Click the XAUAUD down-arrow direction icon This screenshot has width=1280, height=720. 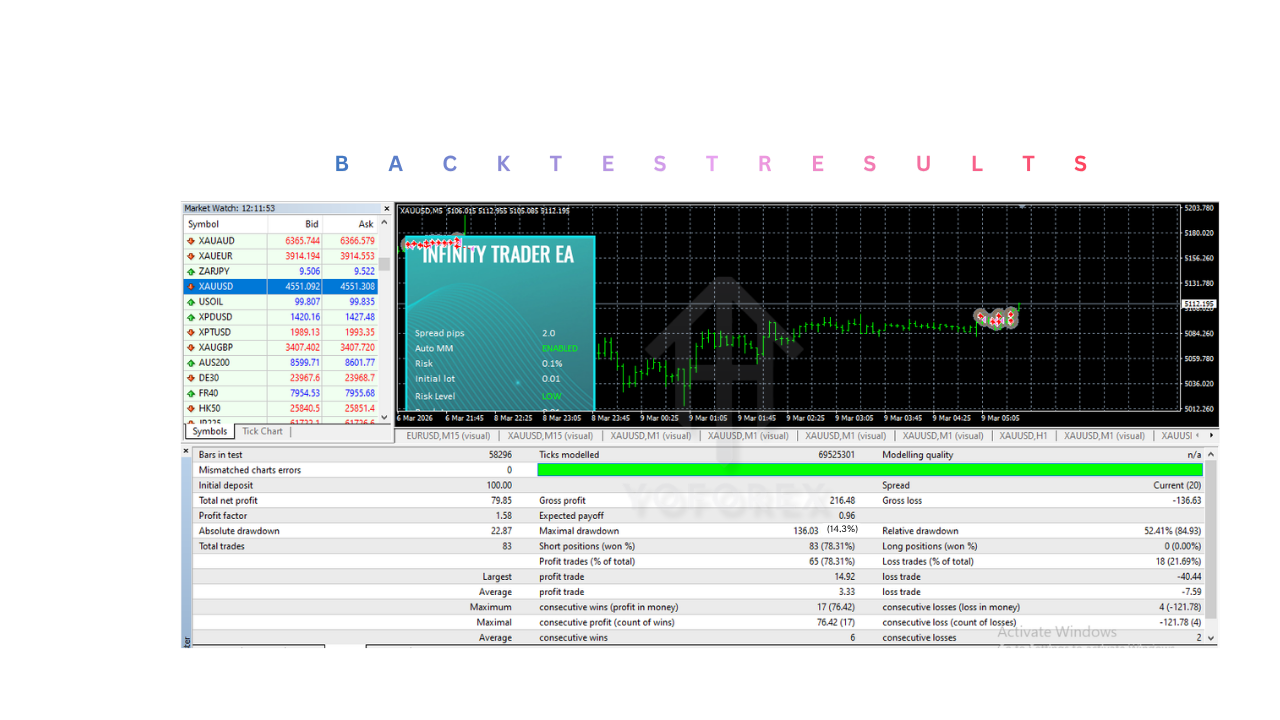[191, 241]
